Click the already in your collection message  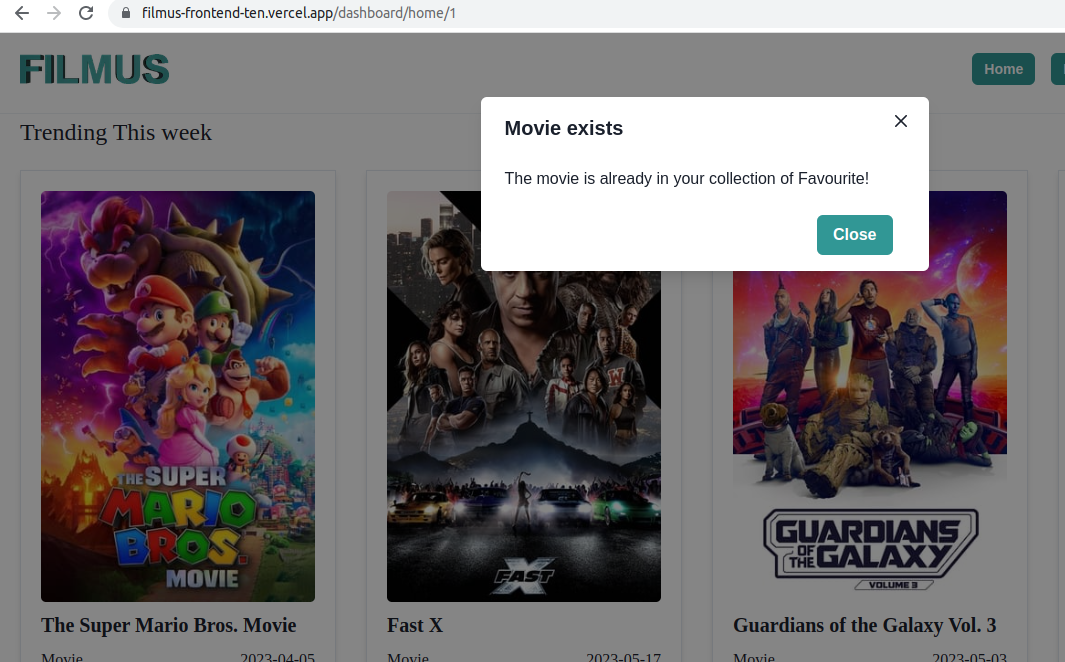[687, 179]
